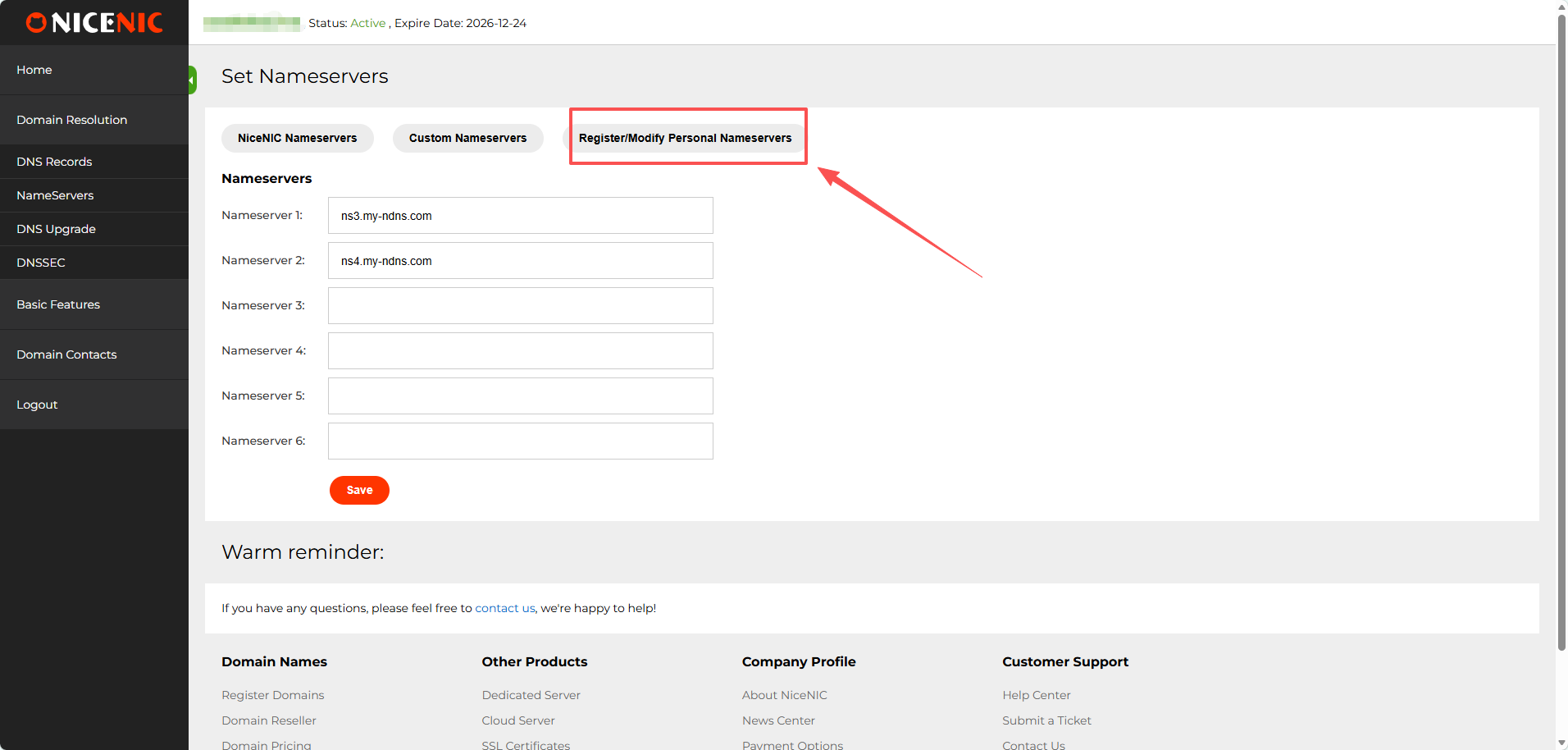Screen dimensions: 1568x750
Task: Open Domain Contacts page
Action: click(x=66, y=354)
